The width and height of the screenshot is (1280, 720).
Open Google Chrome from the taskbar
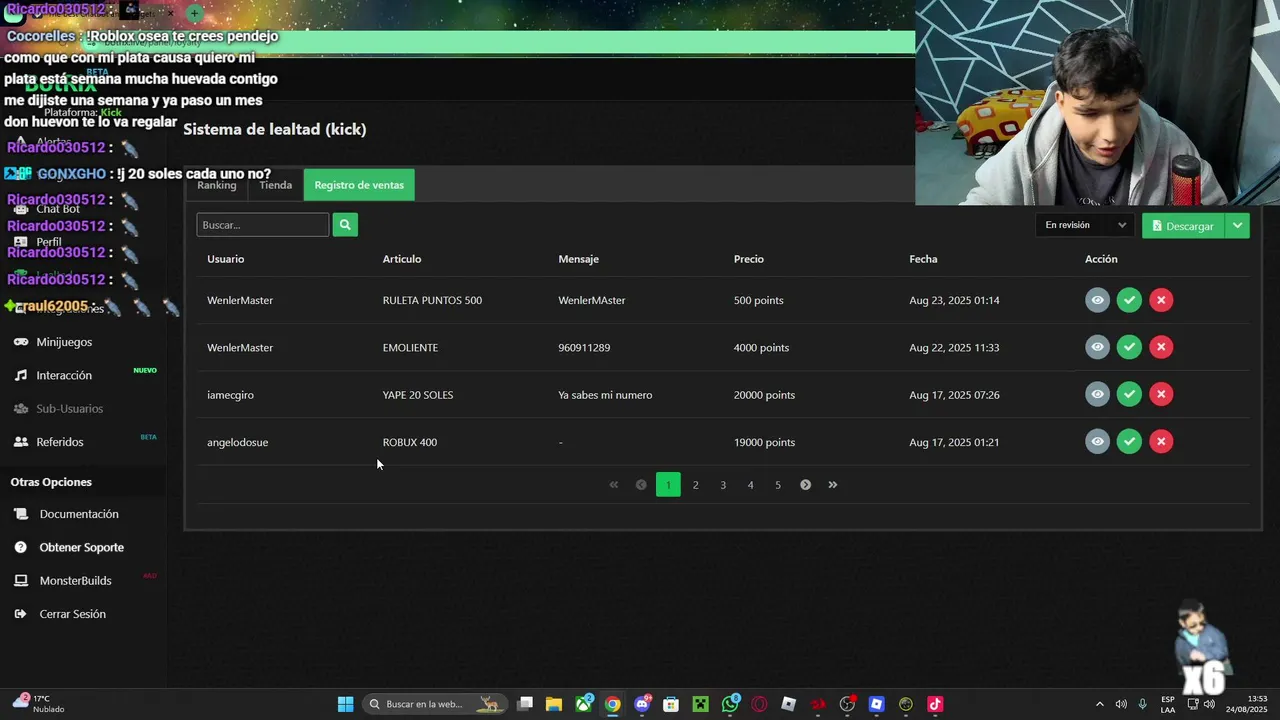point(612,704)
